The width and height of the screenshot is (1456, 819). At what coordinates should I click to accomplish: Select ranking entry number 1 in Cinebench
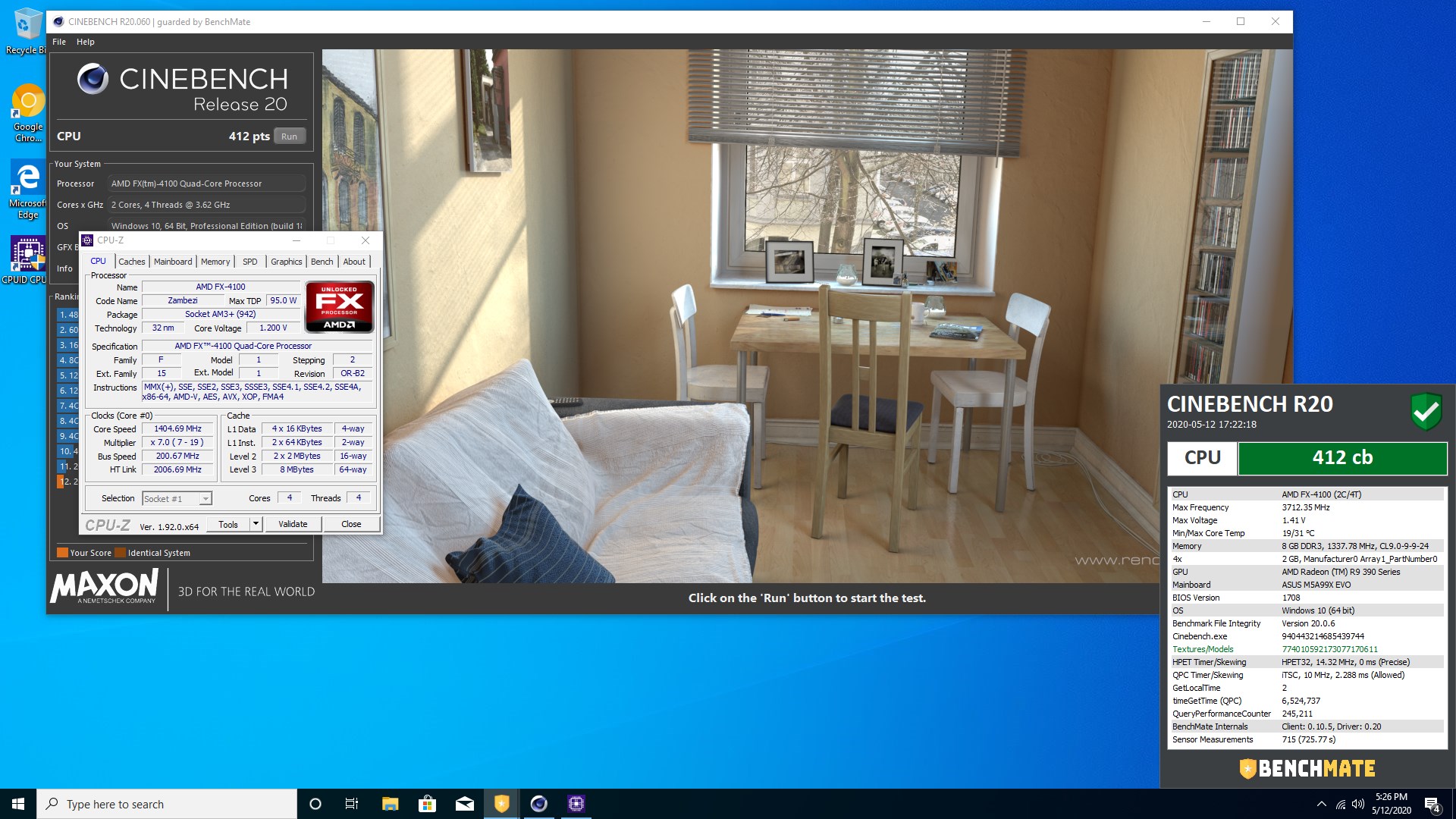68,315
